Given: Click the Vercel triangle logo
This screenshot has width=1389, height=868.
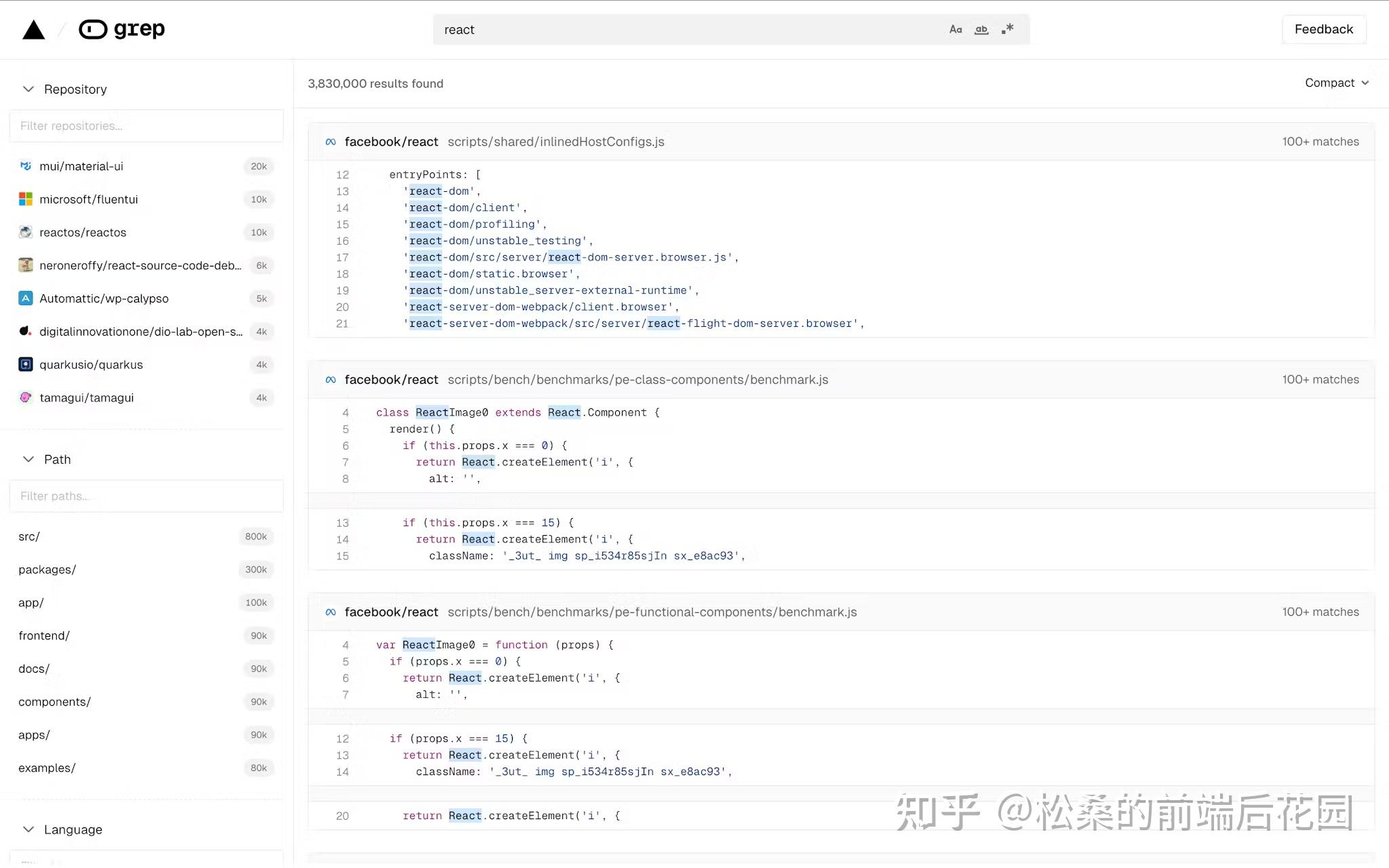Looking at the screenshot, I should [x=33, y=28].
